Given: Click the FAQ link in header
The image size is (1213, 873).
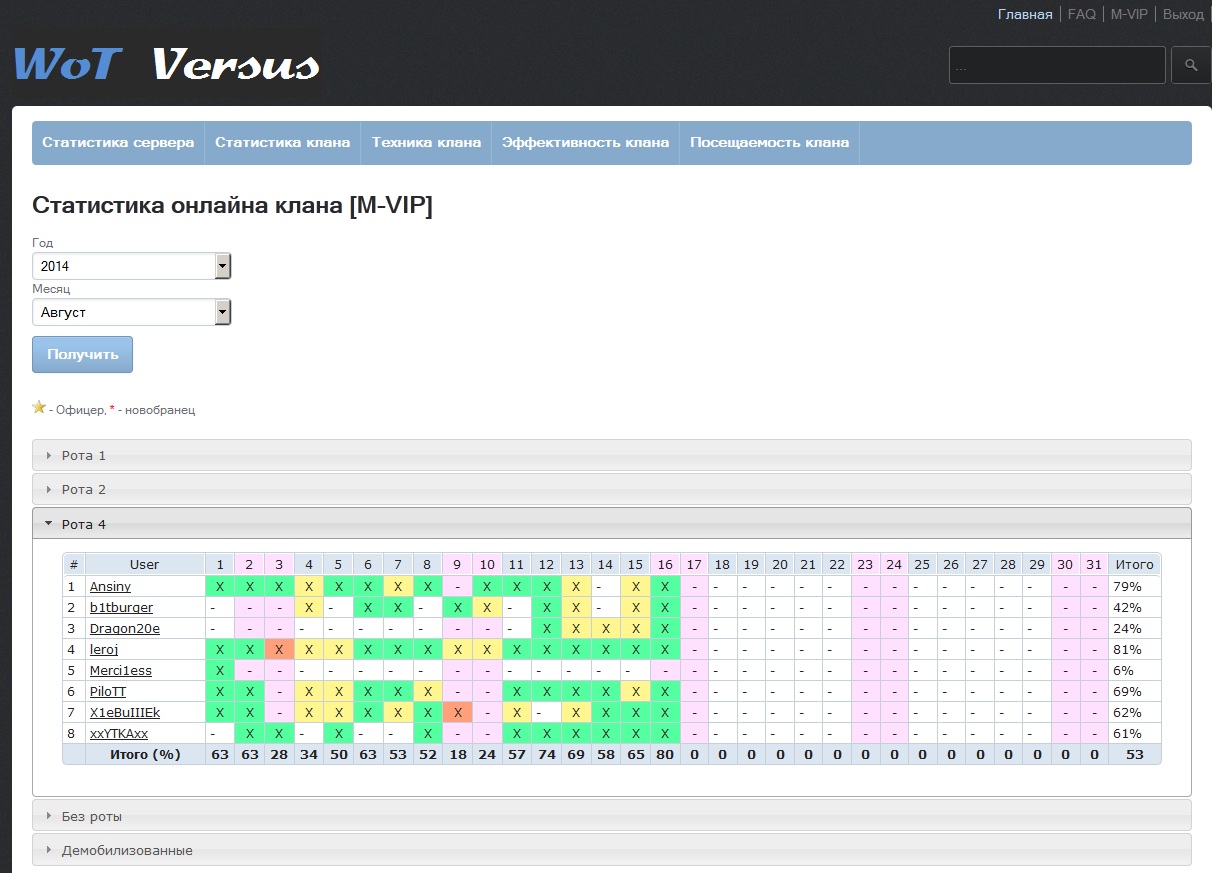Looking at the screenshot, I should 1081,15.
